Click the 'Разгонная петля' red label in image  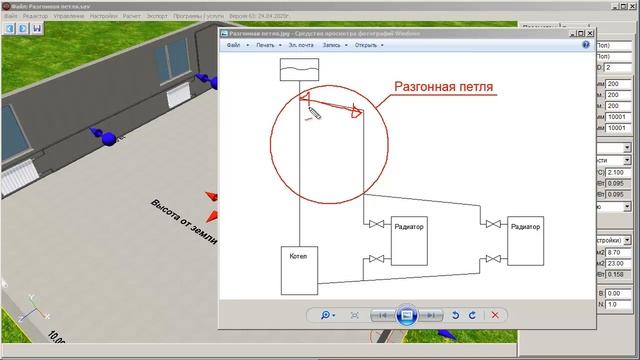pos(443,87)
